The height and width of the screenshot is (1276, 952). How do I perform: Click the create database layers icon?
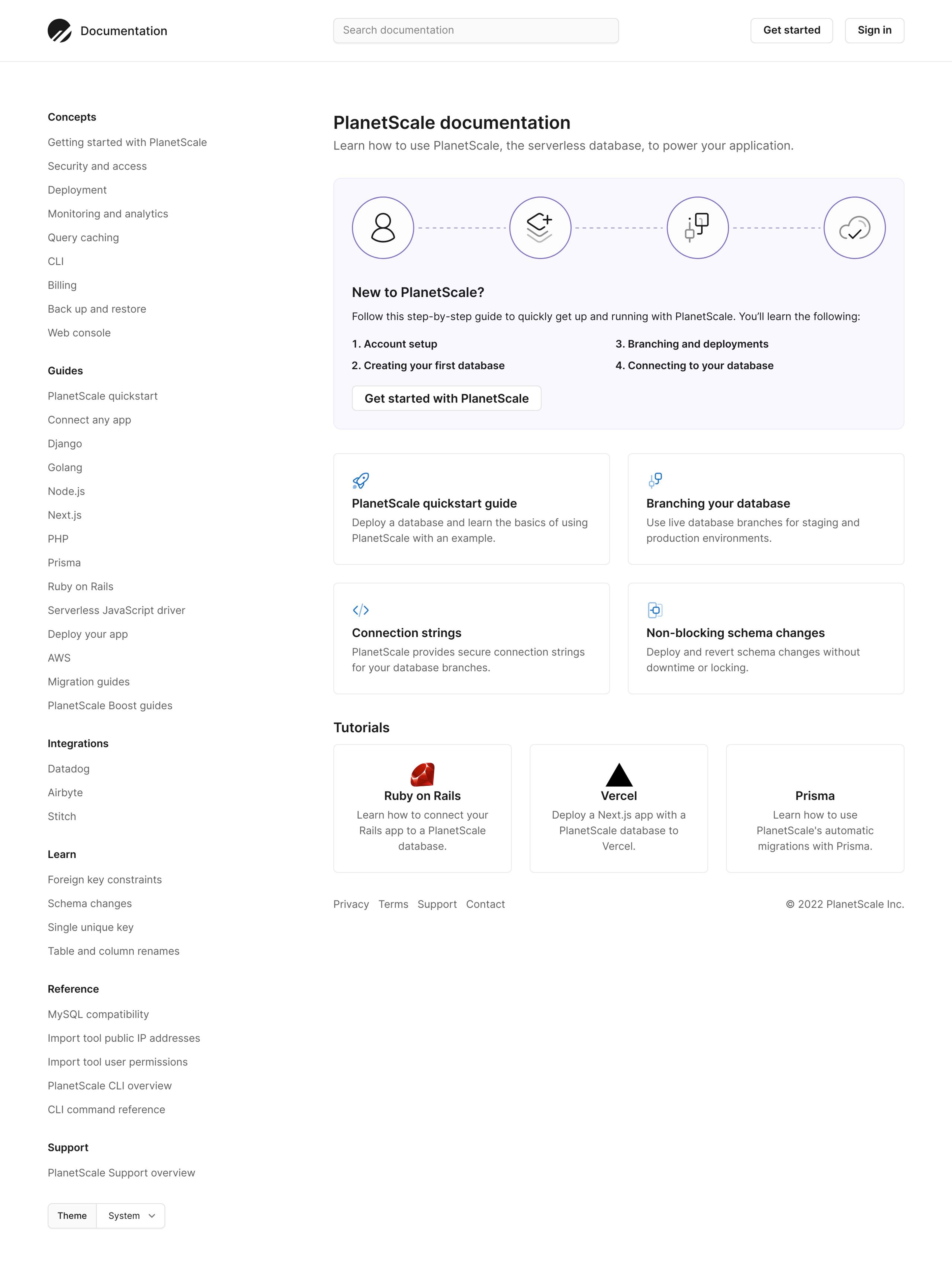pyautogui.click(x=540, y=228)
